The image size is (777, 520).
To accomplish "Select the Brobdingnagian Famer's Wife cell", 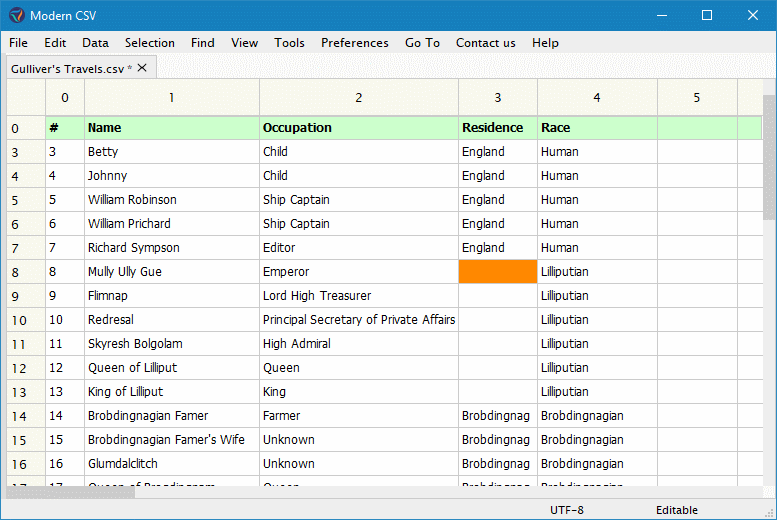I will 171,440.
